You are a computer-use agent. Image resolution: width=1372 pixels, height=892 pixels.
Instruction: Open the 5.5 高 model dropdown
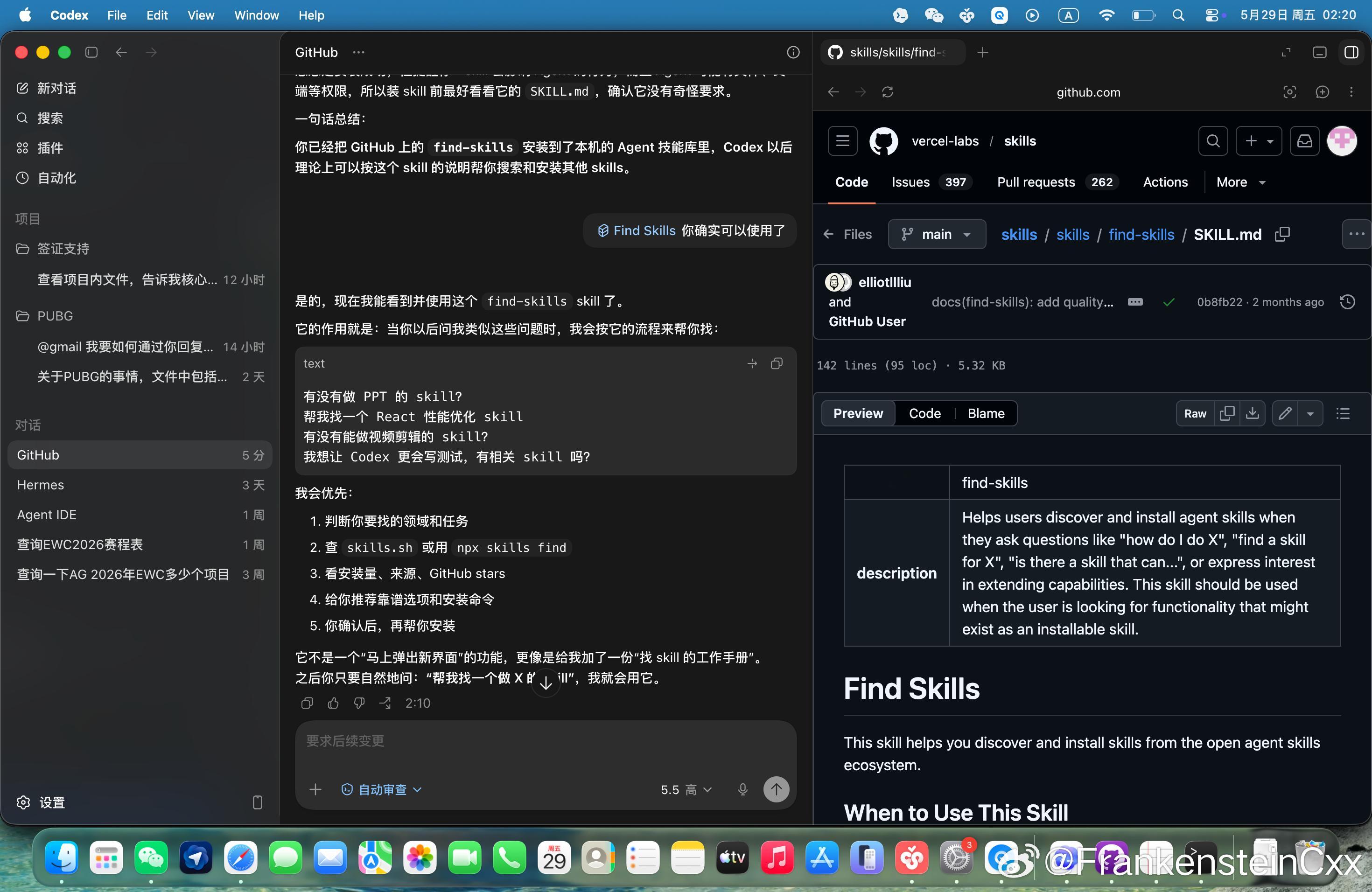coord(686,789)
